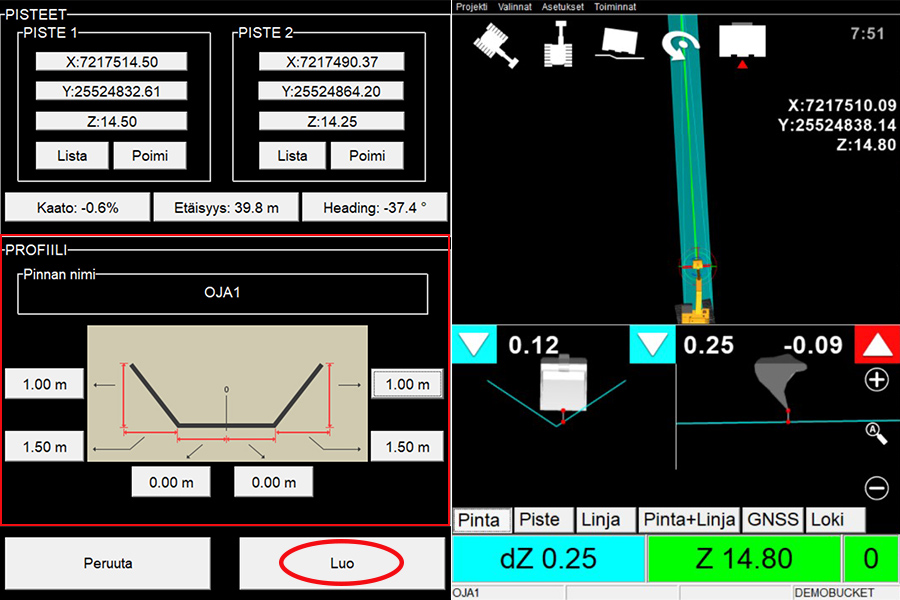The width and height of the screenshot is (900, 600).
Task: Click the green Z 14.80 display
Action: point(743,558)
